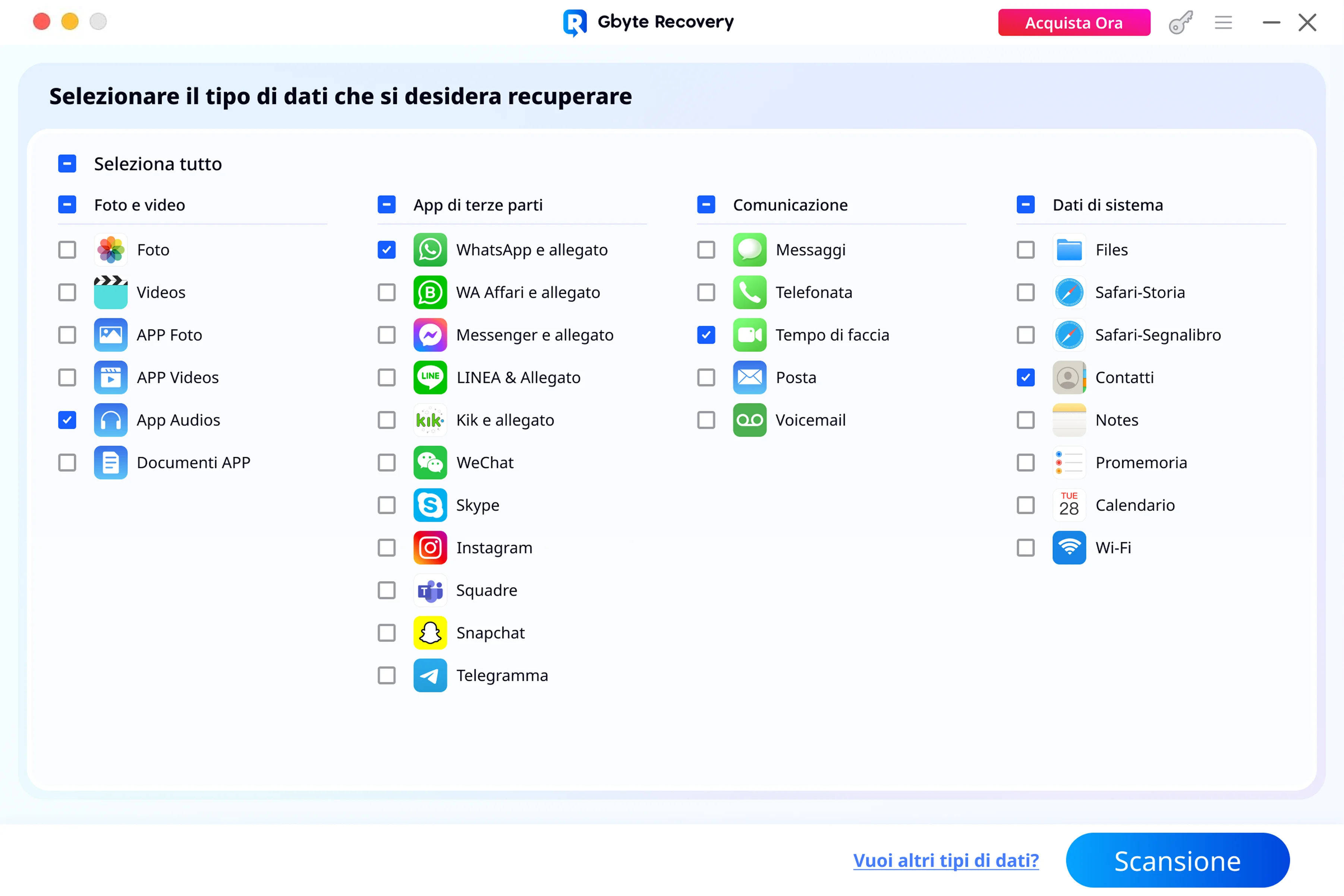1344x896 pixels.
Task: Click the Telegramma paper plane icon
Action: point(429,675)
